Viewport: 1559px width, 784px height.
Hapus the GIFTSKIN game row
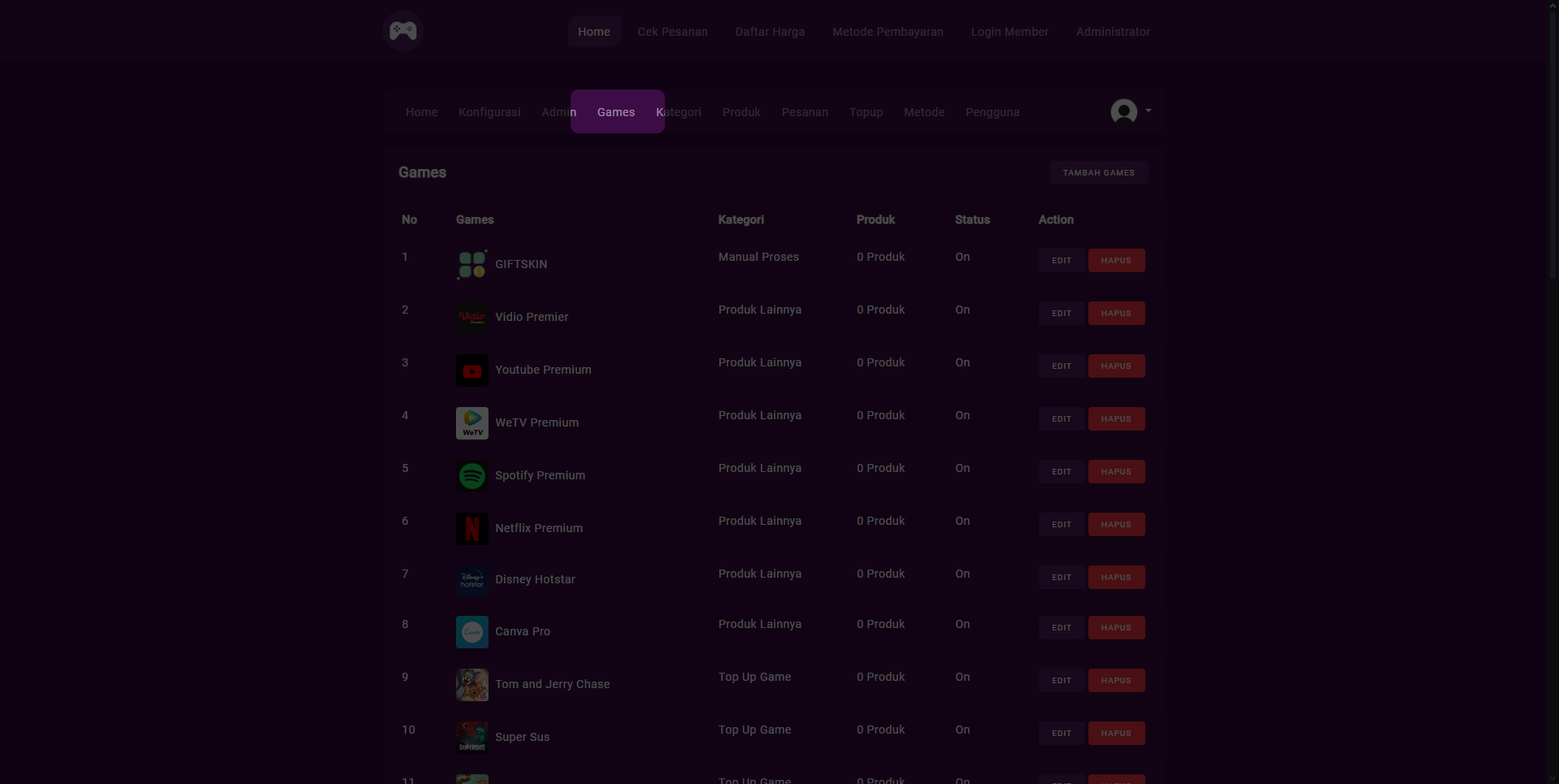click(1116, 261)
